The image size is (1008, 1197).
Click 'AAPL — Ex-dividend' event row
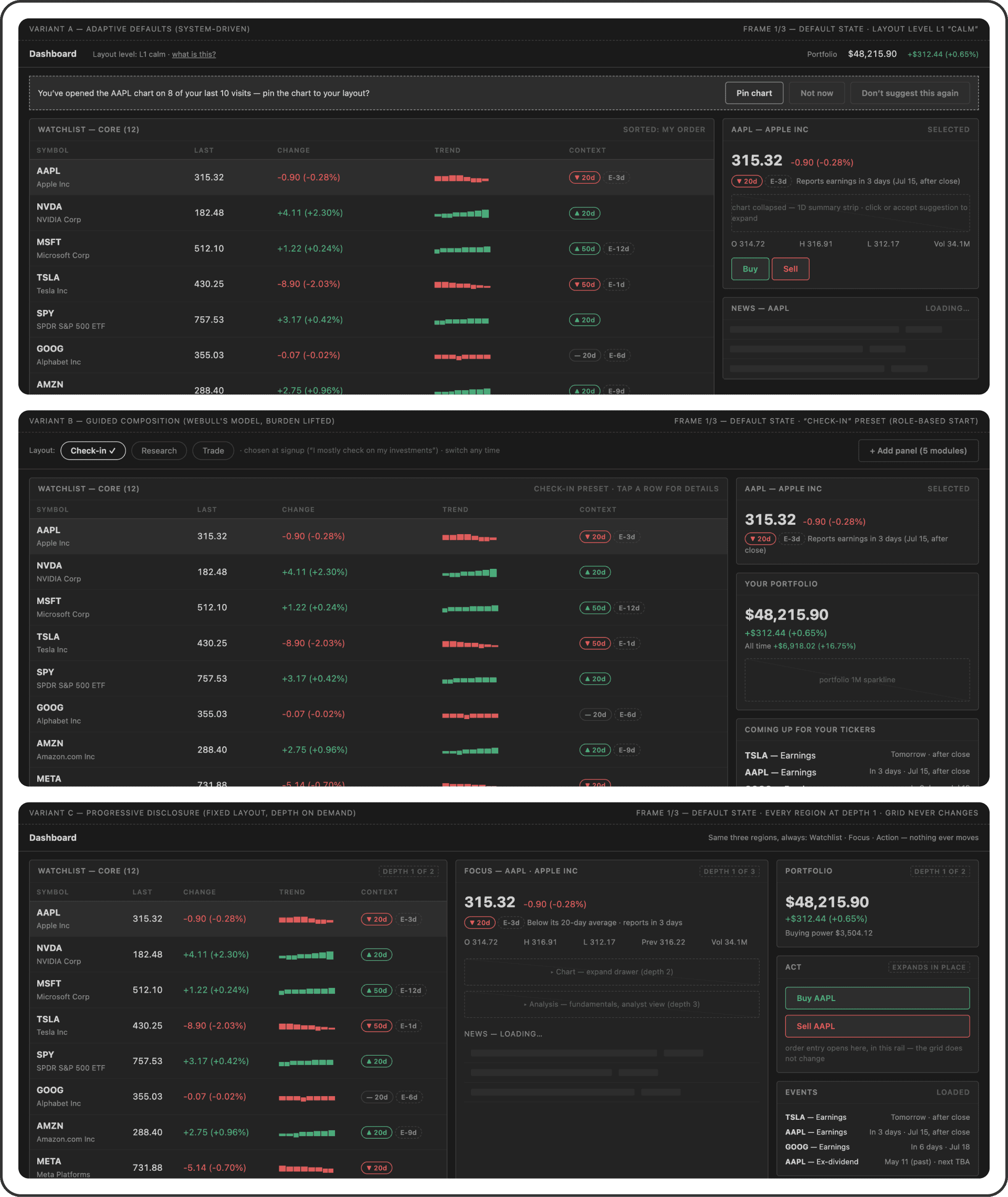[x=877, y=1162]
